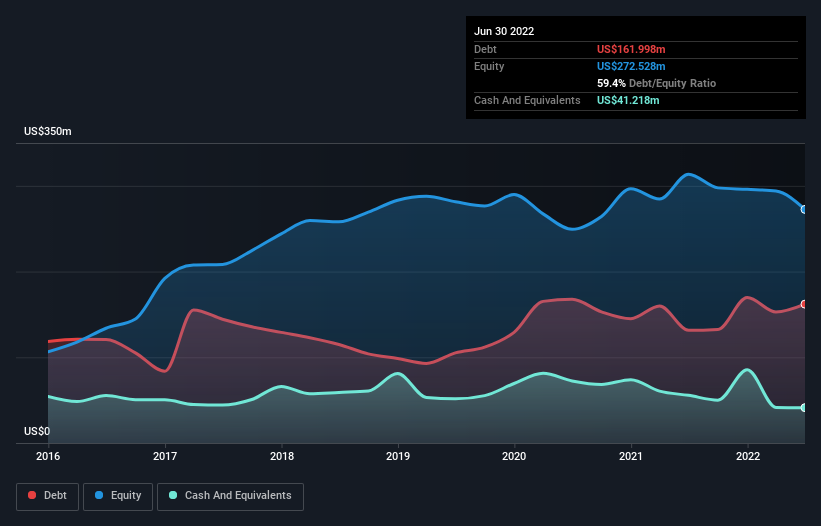Click the US$0 axis label

pyautogui.click(x=37, y=431)
